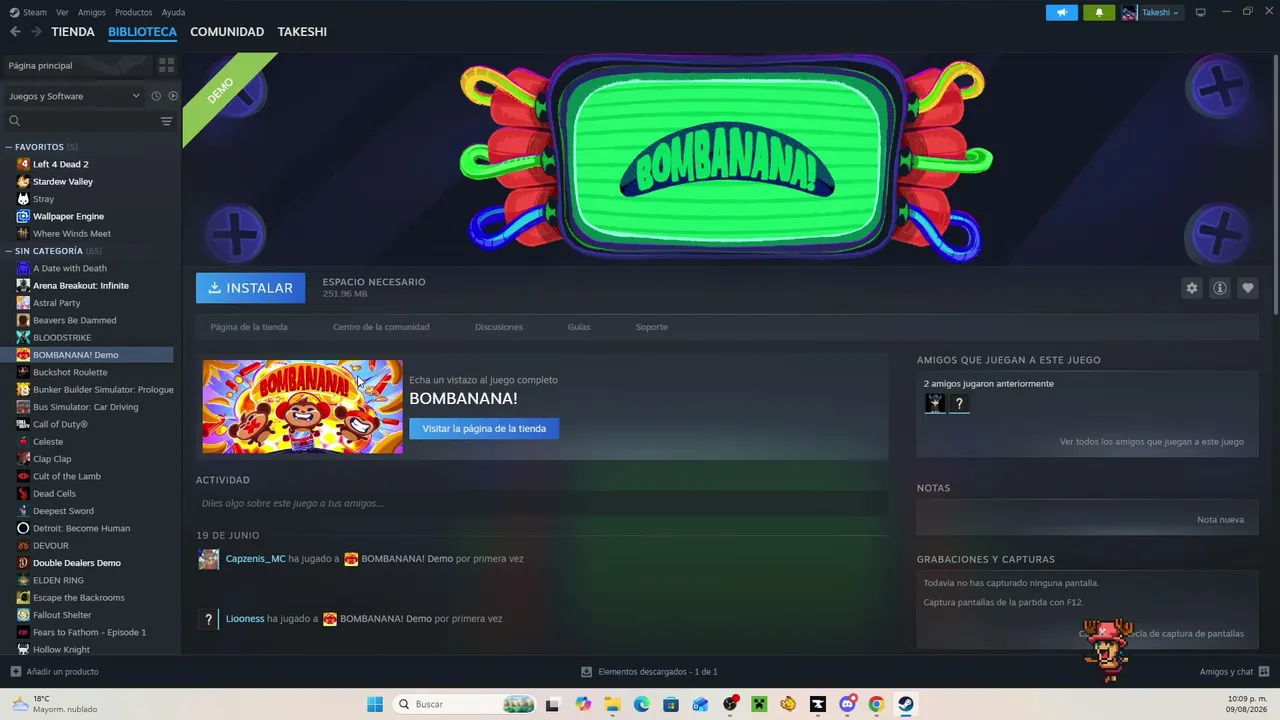Create a Nota nueva
Viewport: 1280px width, 720px height.
point(1220,520)
